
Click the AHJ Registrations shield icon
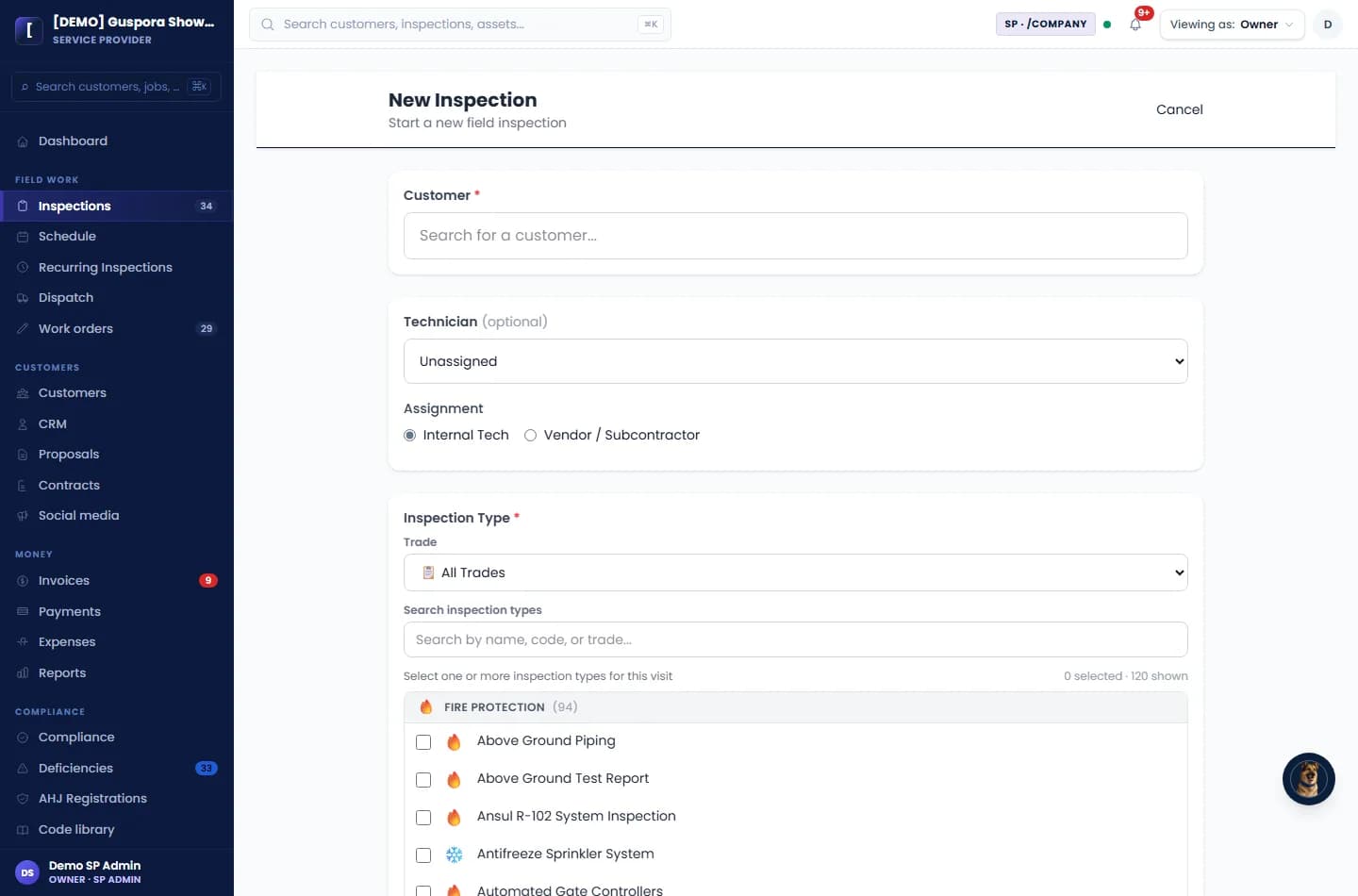coord(23,799)
